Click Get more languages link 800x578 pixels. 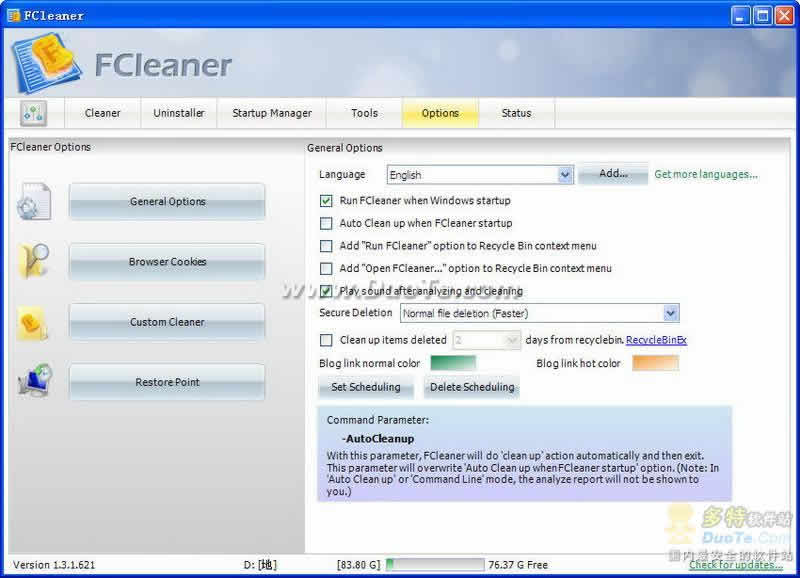[x=706, y=174]
